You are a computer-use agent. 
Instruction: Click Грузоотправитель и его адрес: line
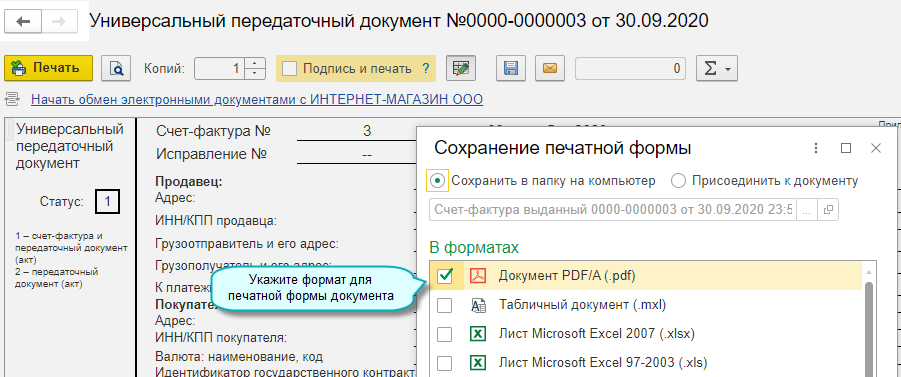pyautogui.click(x=247, y=244)
